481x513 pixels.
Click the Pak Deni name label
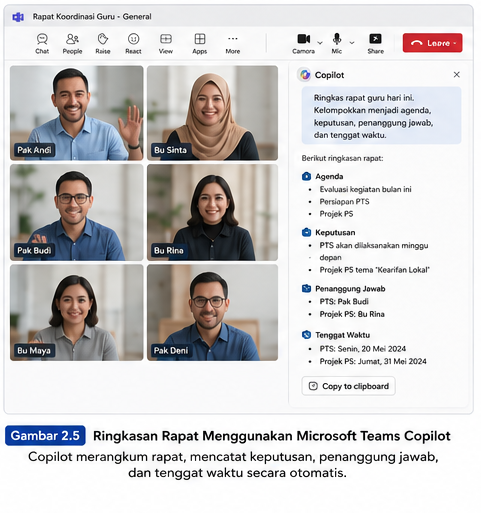coord(171,351)
